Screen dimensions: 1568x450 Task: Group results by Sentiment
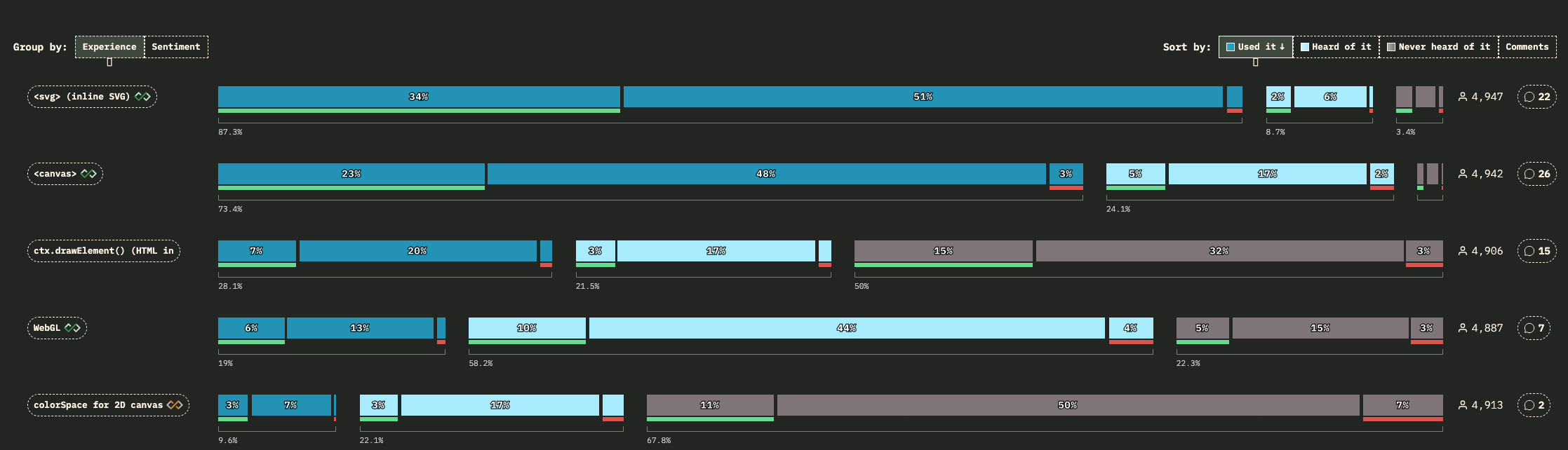pos(176,47)
